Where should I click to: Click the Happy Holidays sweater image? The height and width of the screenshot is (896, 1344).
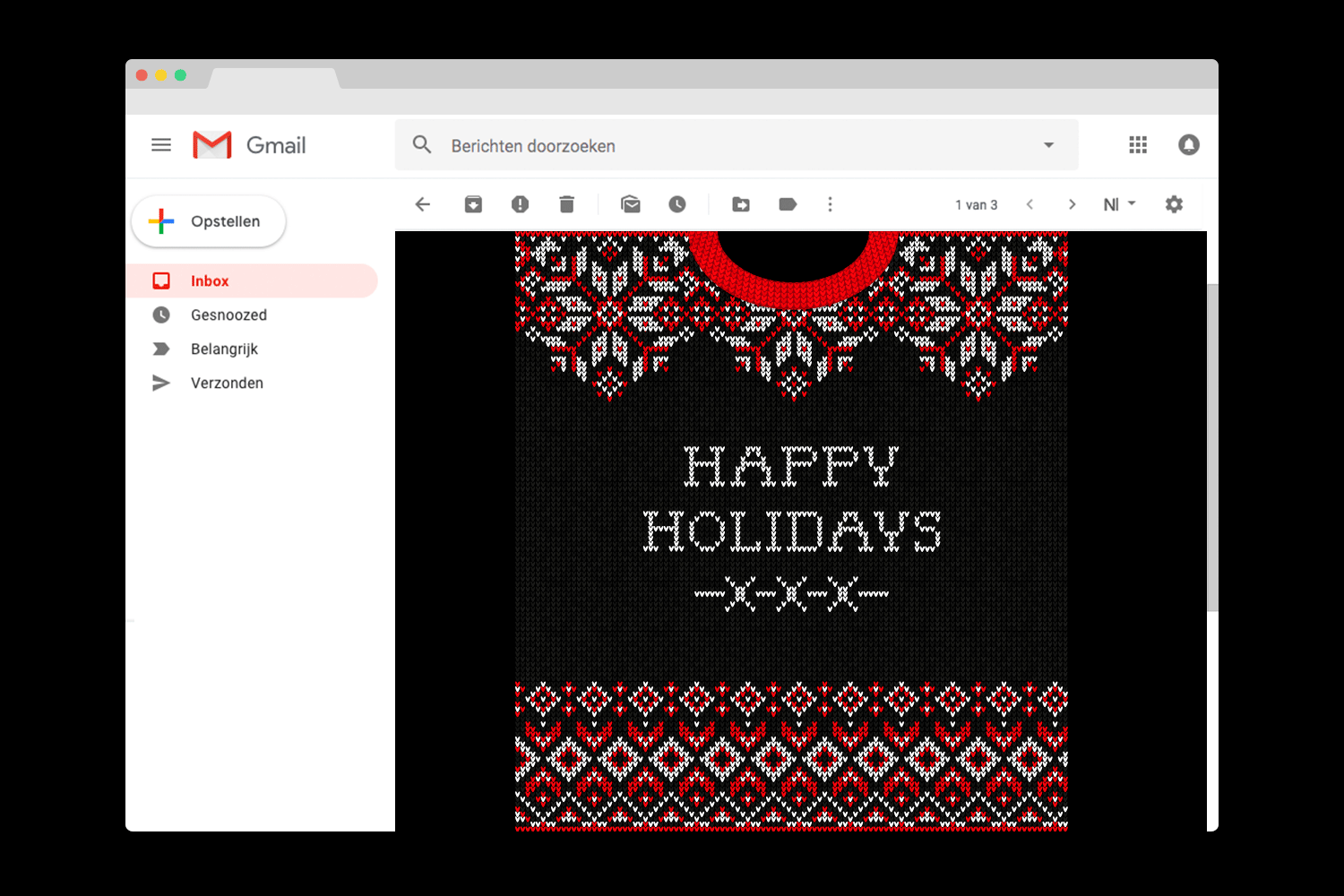click(791, 531)
